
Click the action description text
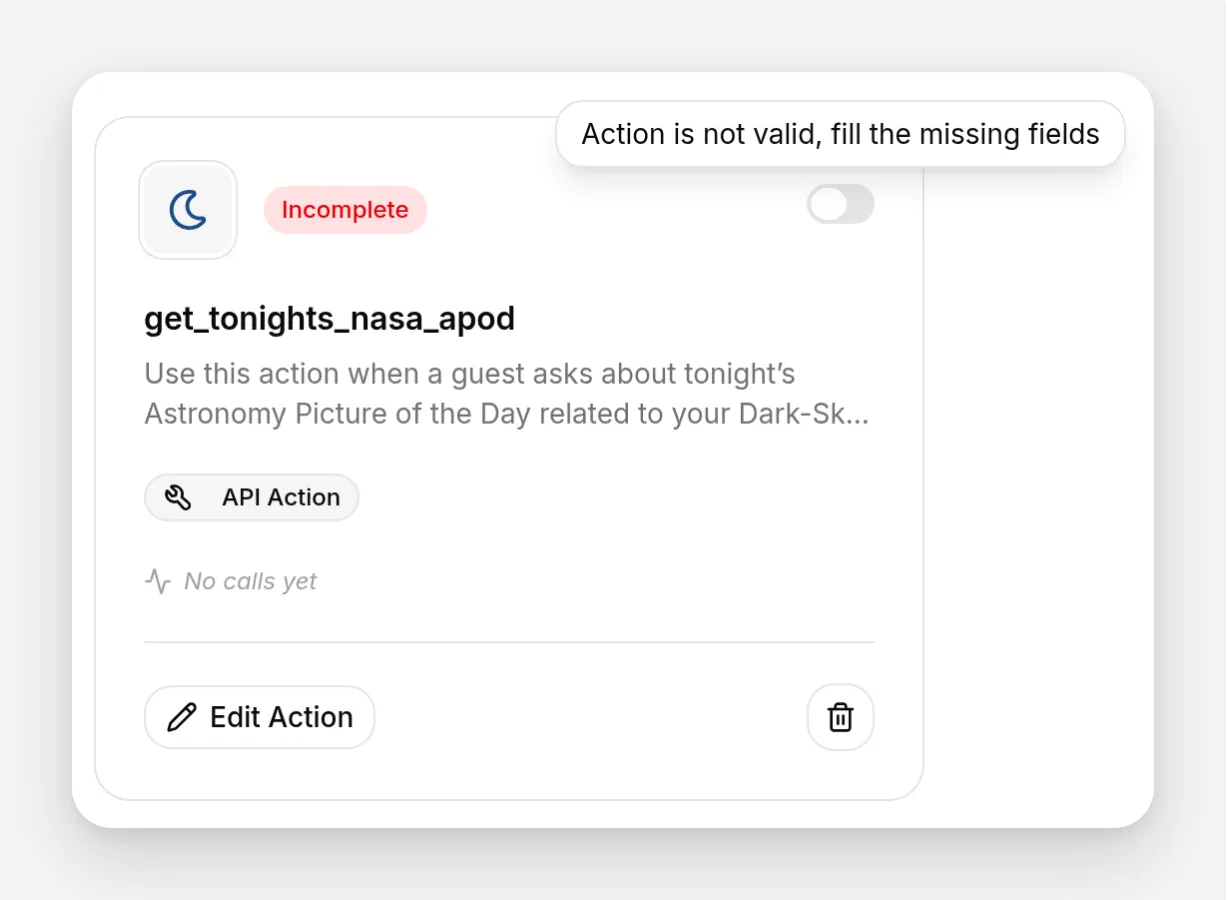coord(507,394)
